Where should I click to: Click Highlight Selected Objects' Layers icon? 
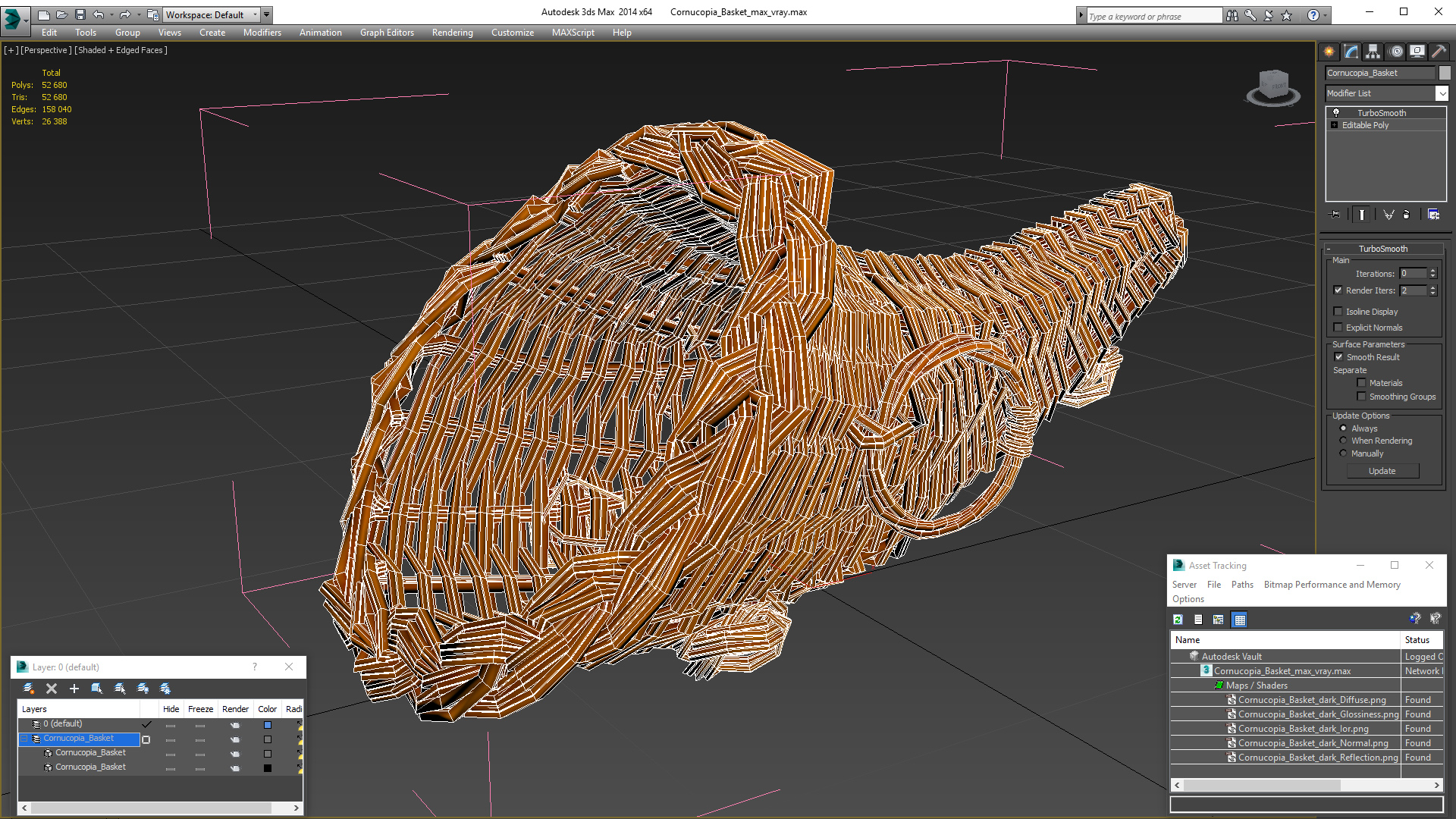120,689
